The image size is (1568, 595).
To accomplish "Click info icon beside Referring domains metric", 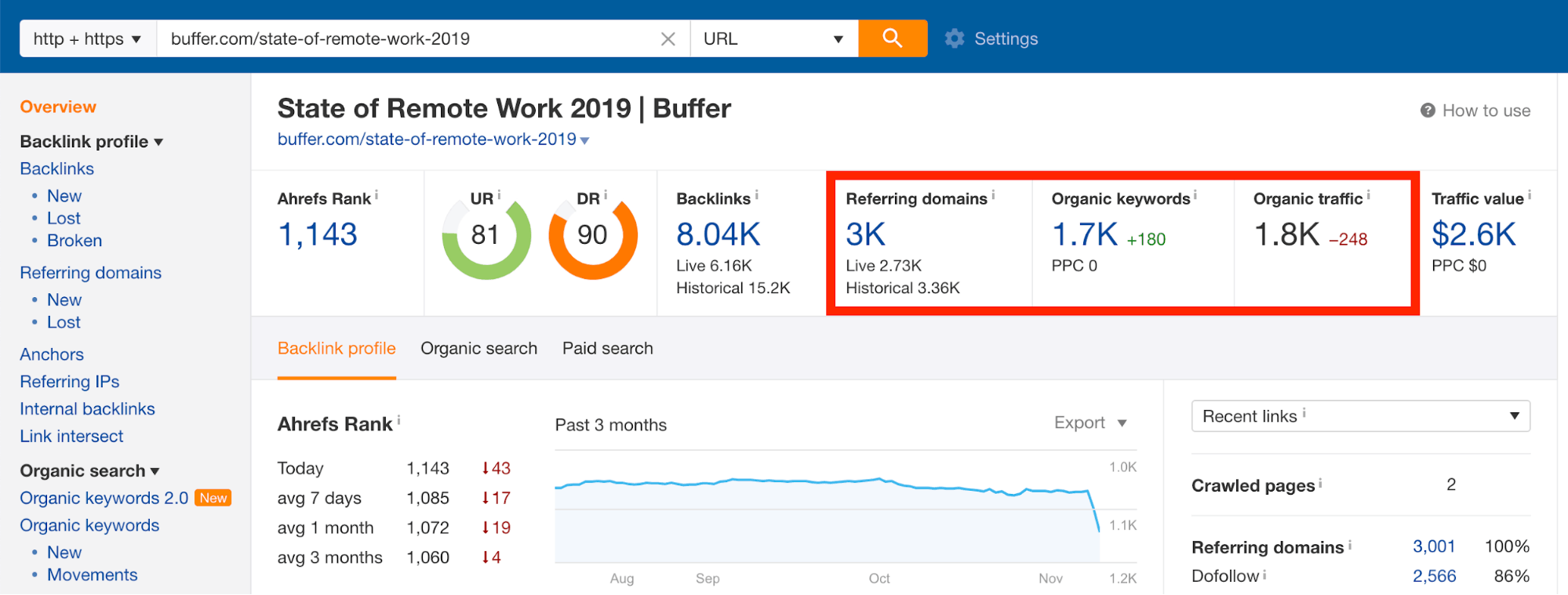I will tap(993, 194).
